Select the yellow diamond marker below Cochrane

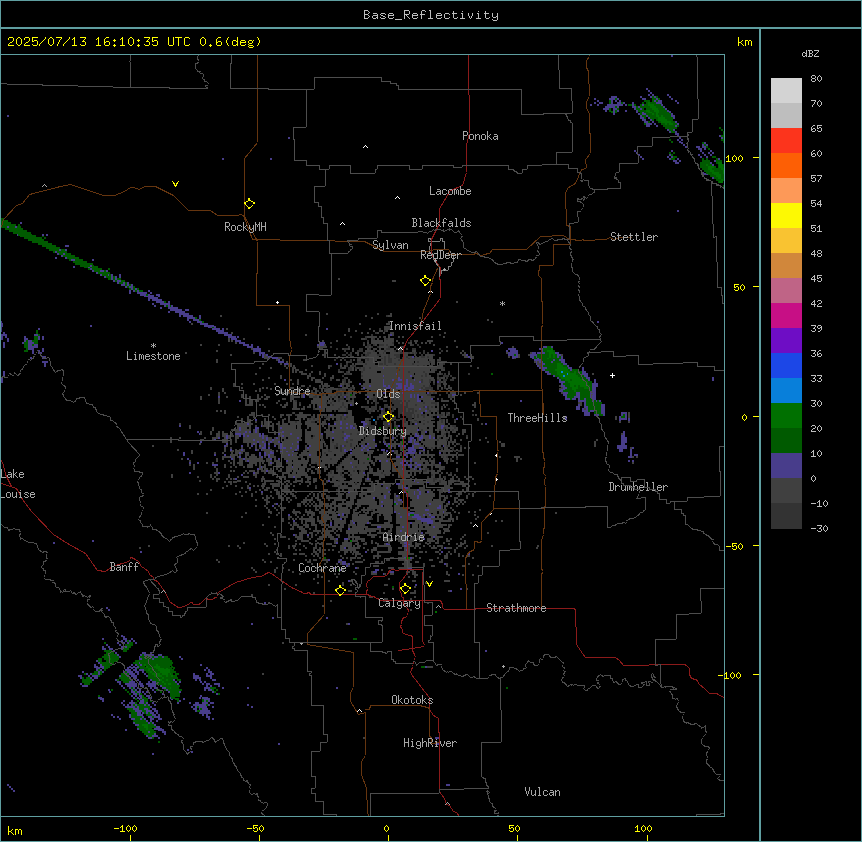tap(340, 590)
